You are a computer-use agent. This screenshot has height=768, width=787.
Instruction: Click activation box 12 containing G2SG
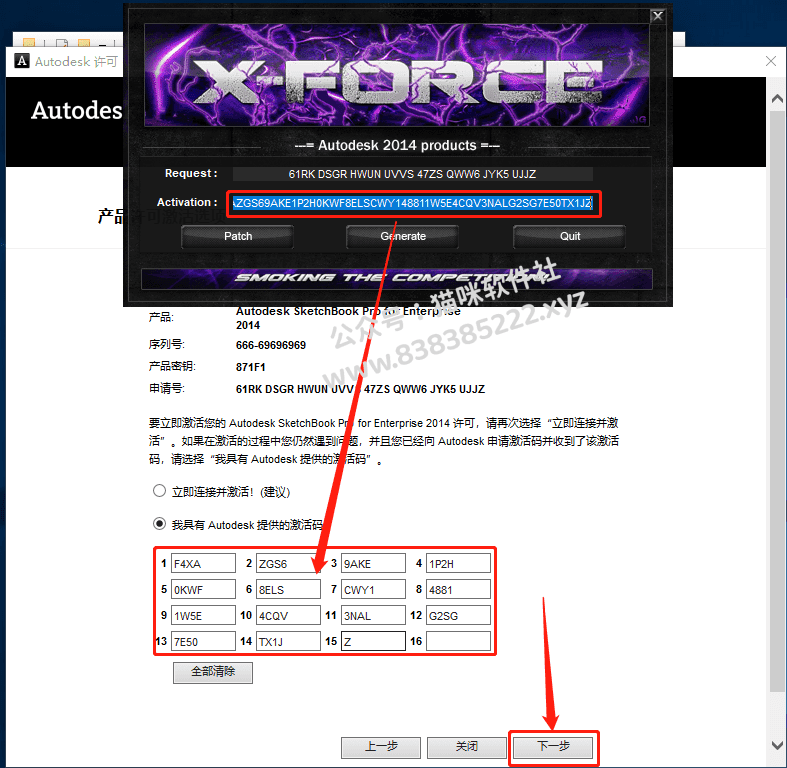[458, 615]
